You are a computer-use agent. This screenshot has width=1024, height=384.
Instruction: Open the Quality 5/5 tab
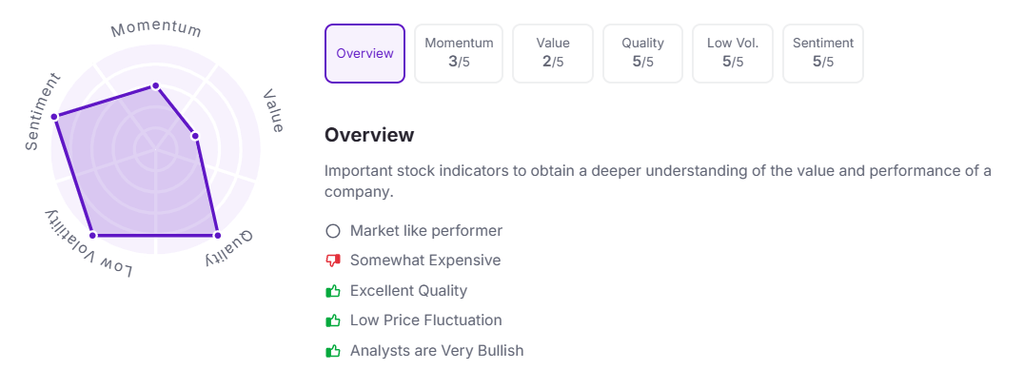[x=643, y=54]
